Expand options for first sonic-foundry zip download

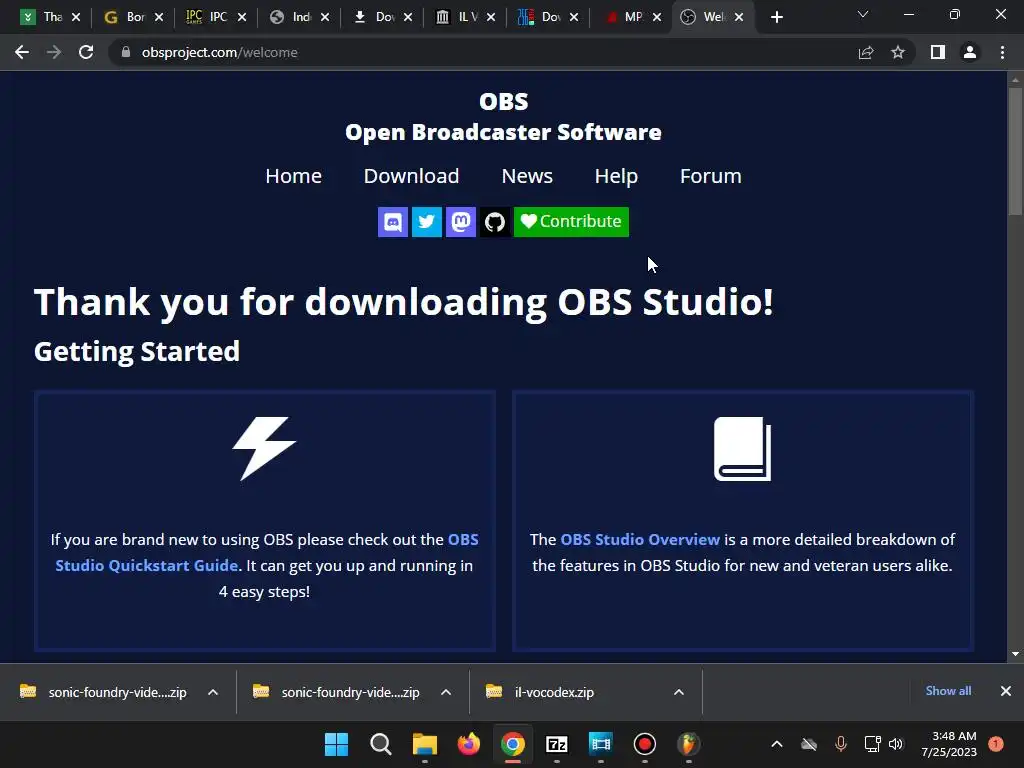[x=213, y=692]
